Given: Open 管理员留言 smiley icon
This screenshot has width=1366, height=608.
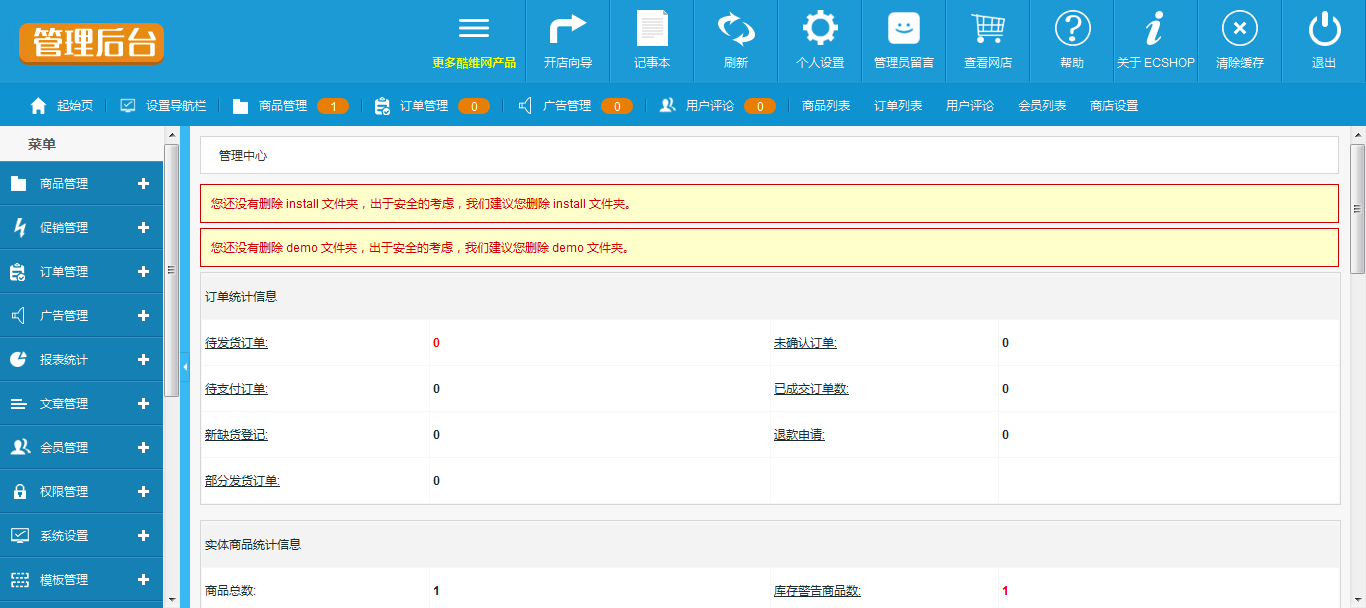Looking at the screenshot, I should tap(904, 29).
